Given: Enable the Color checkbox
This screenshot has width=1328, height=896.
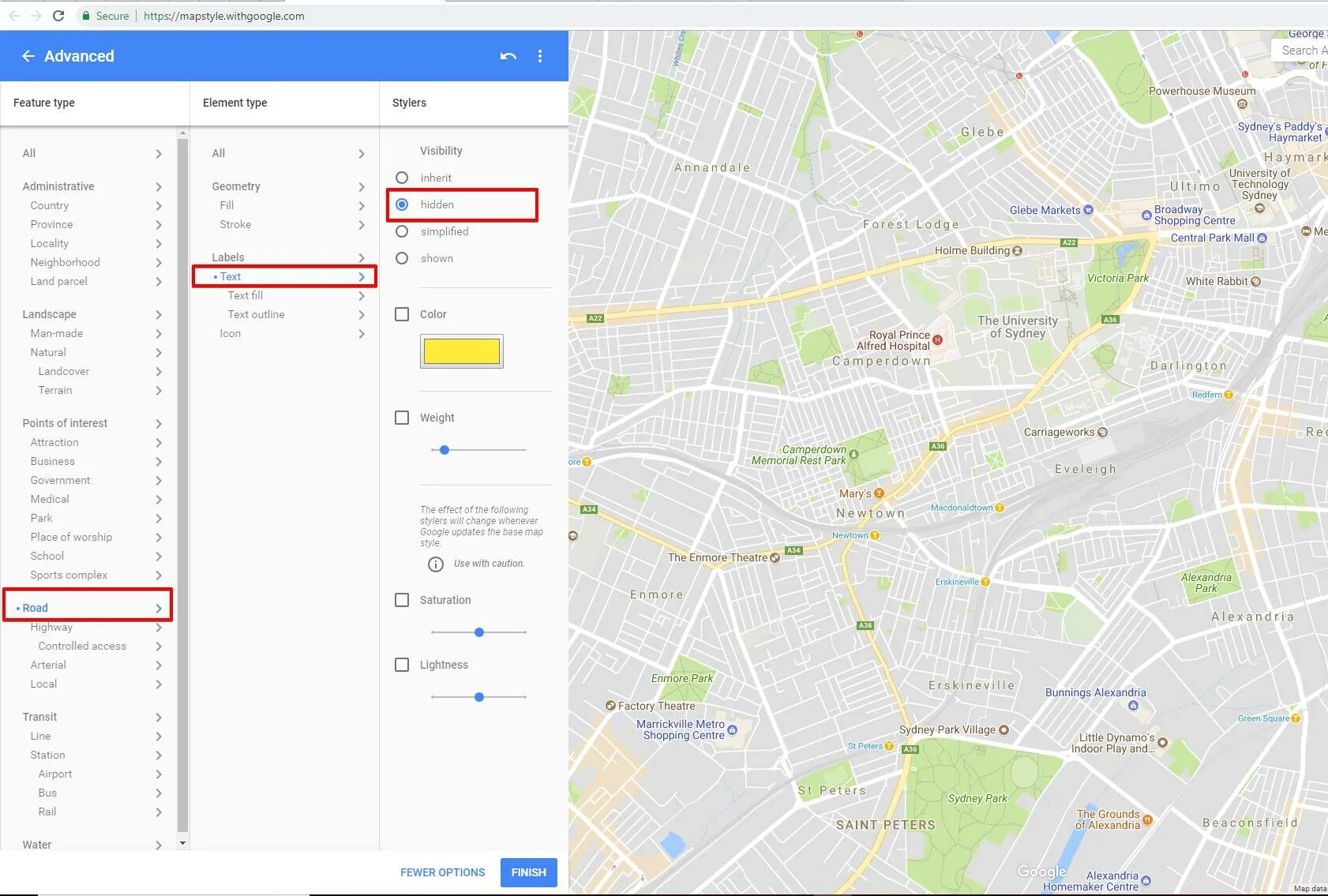Looking at the screenshot, I should (402, 314).
